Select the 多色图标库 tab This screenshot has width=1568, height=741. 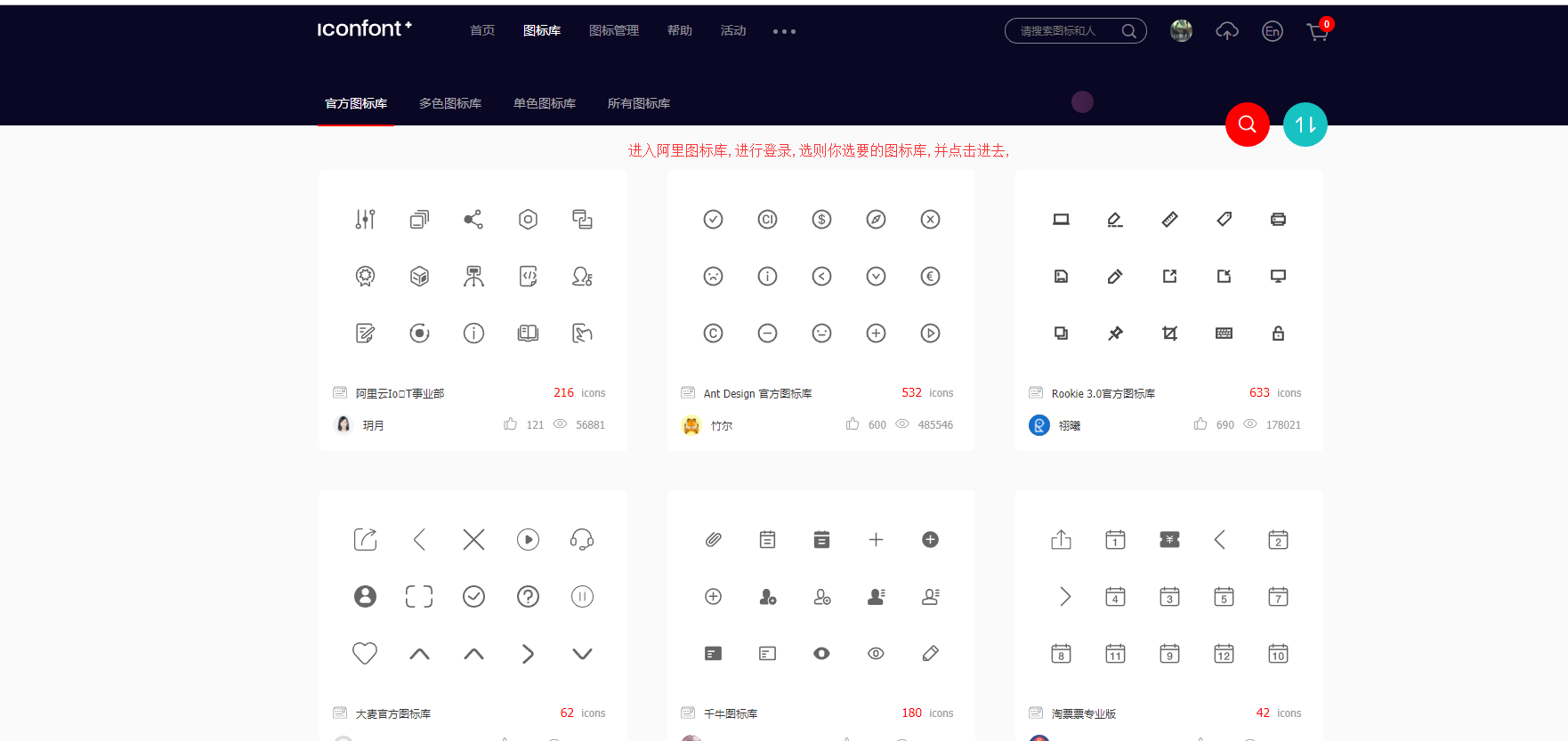click(x=450, y=103)
